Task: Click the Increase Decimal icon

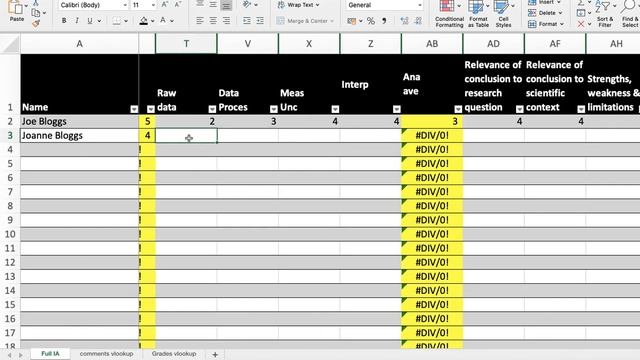Action: (404, 21)
